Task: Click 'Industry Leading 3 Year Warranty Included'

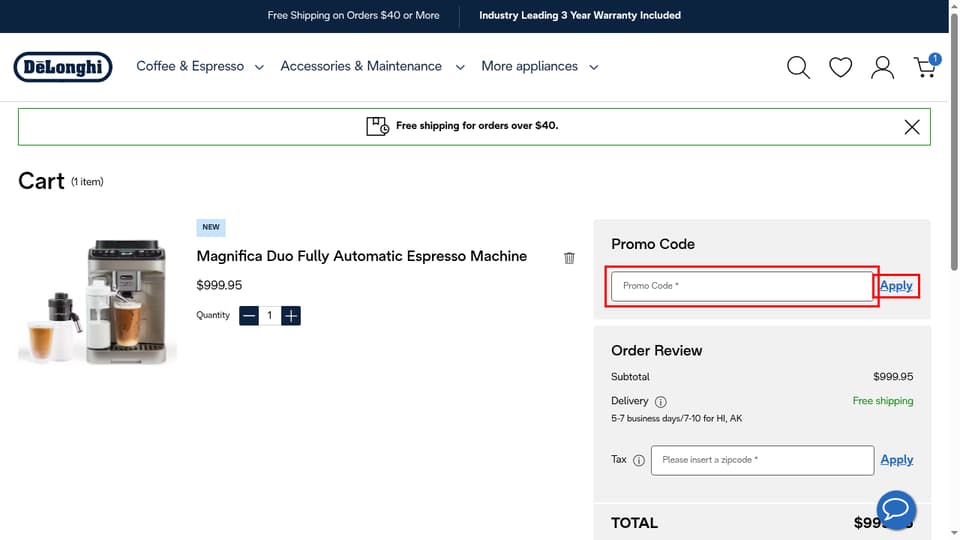Action: 580,15
